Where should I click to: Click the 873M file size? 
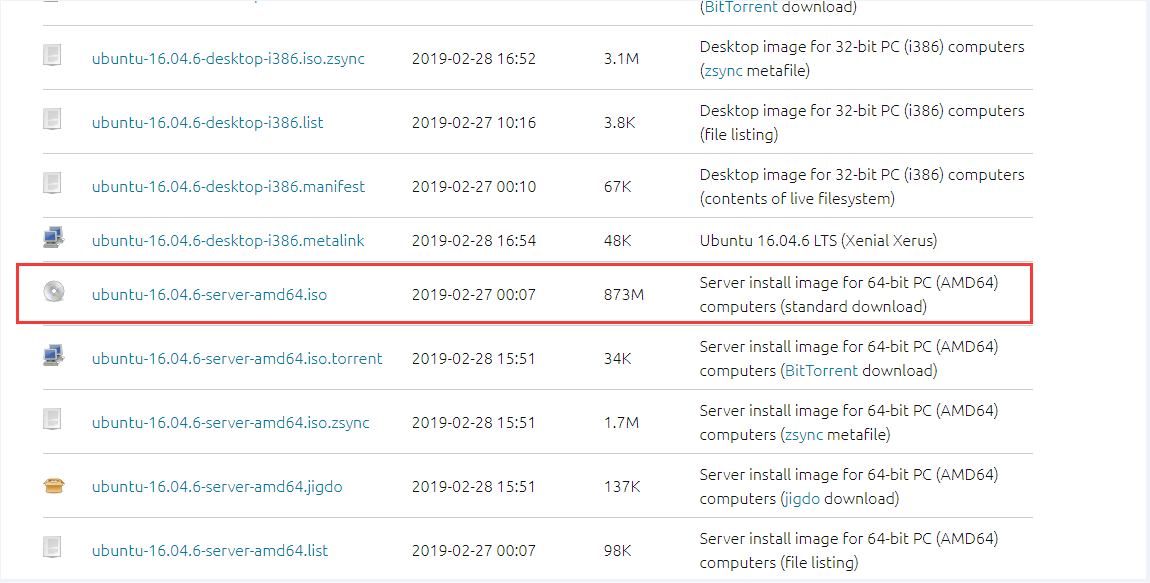coord(624,295)
